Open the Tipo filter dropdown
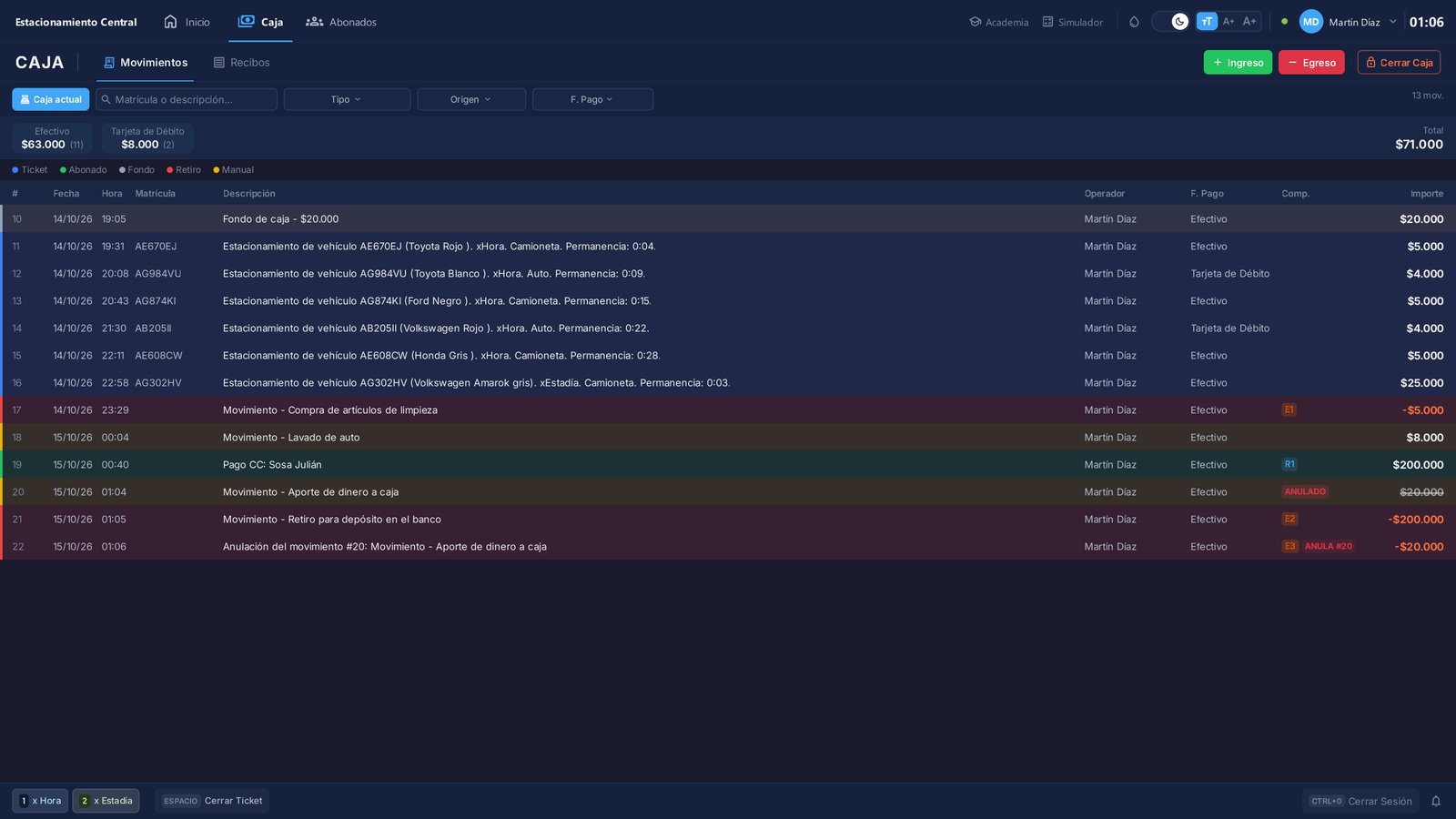The image size is (1456, 819). (347, 99)
